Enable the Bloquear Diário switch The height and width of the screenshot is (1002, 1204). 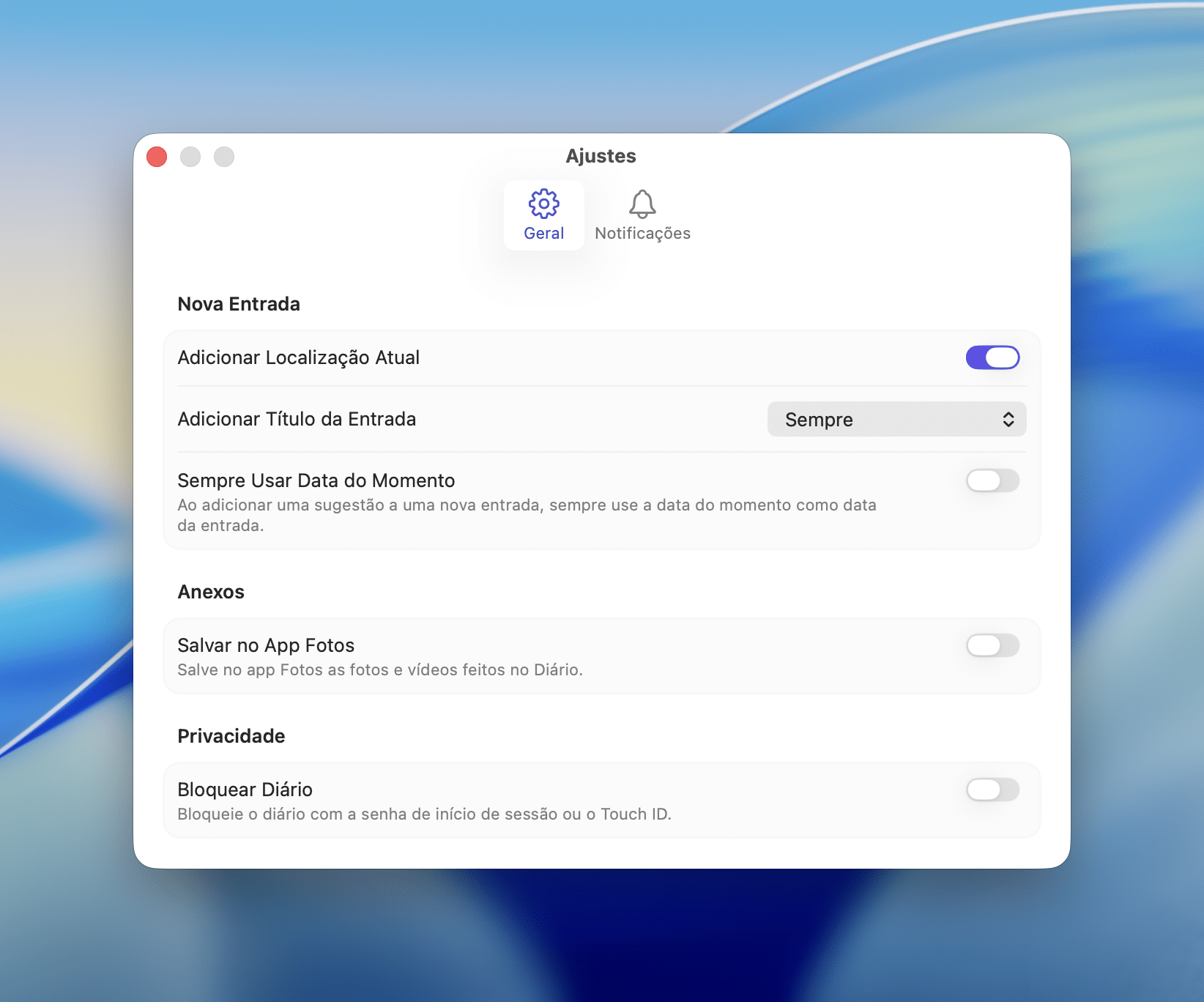(992, 790)
